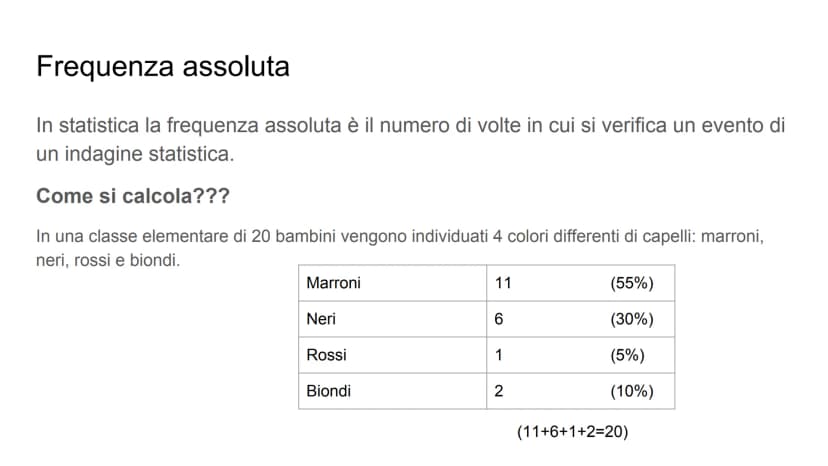Viewport: 828px width, 466px height.
Task: Select the Neri table cell
Action: pyautogui.click(x=392, y=319)
